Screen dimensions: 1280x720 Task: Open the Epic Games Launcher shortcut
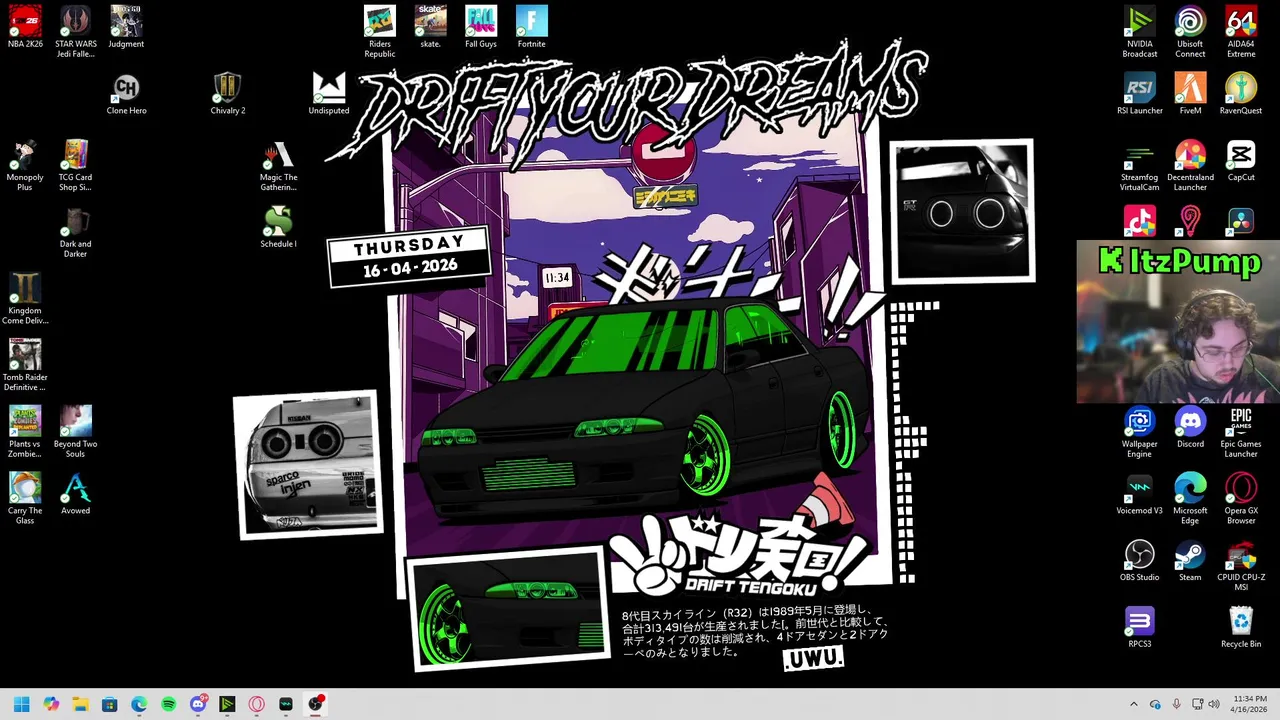[1241, 432]
